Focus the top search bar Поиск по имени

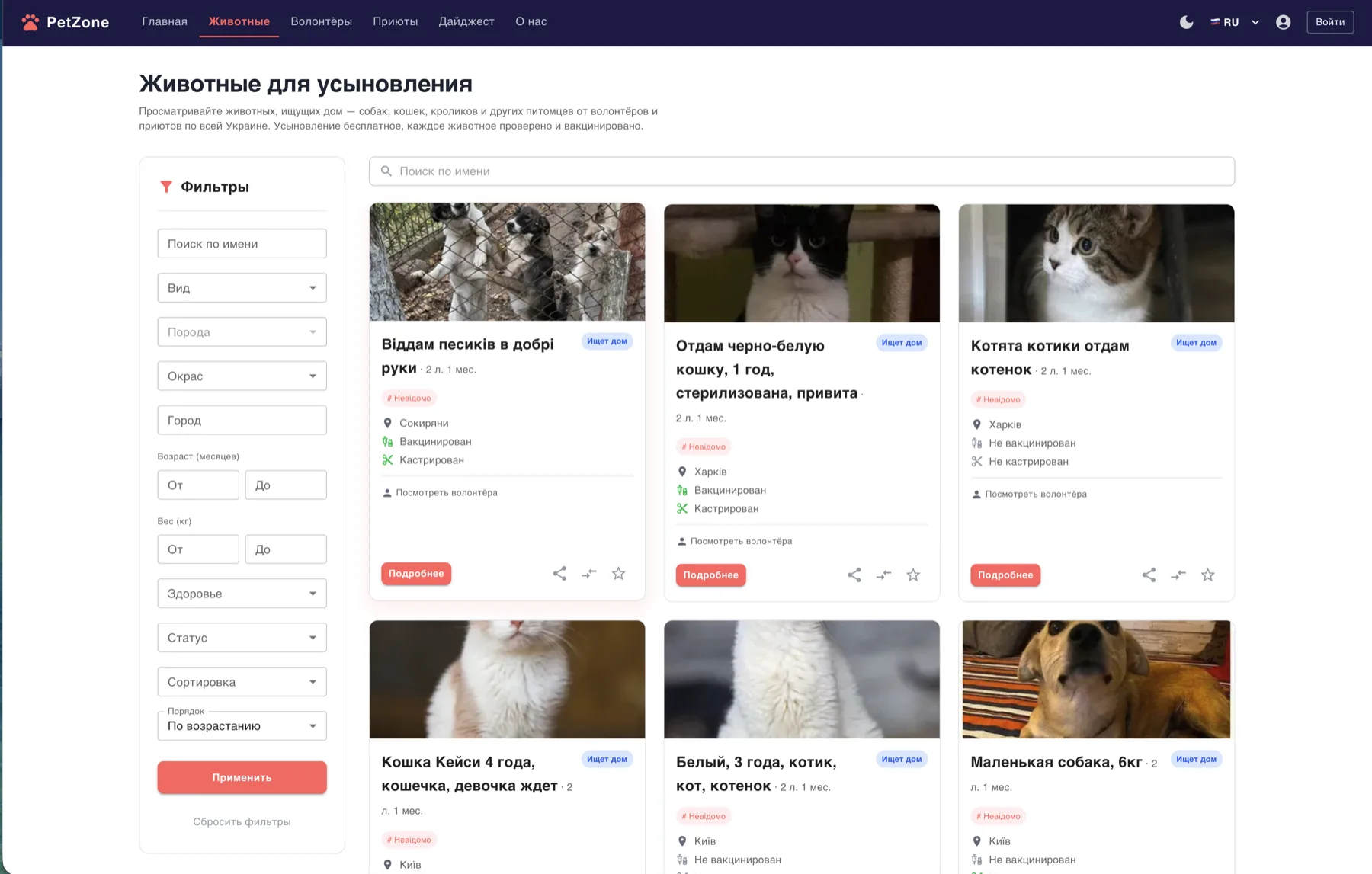[801, 171]
